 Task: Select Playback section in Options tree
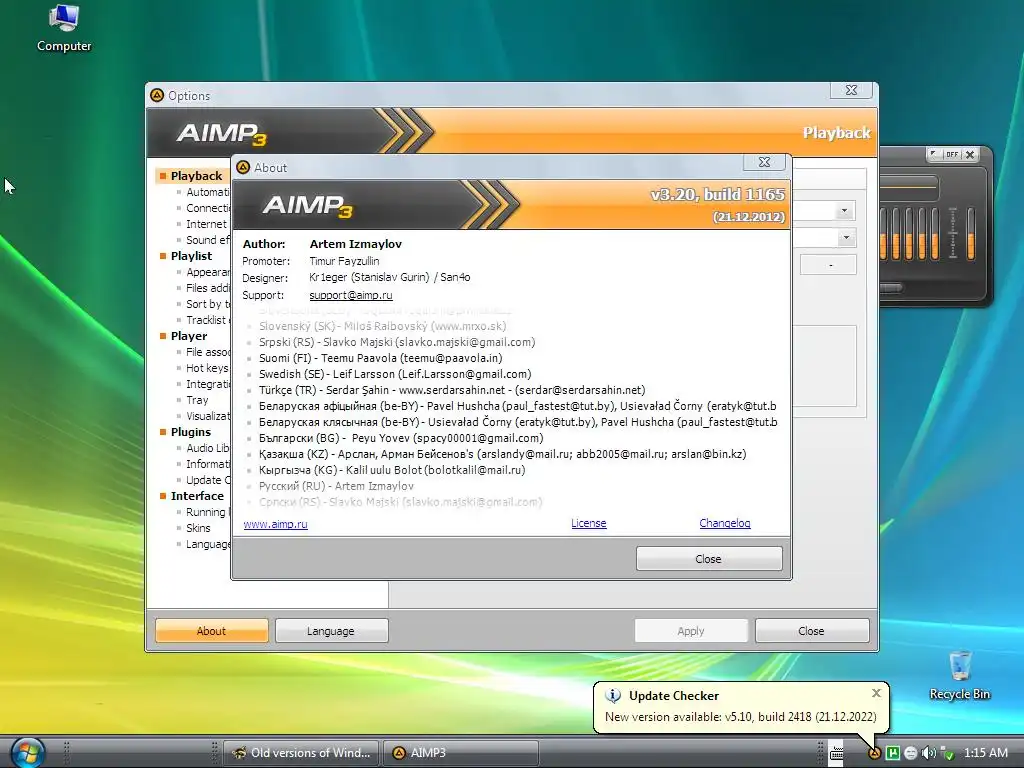coord(196,176)
